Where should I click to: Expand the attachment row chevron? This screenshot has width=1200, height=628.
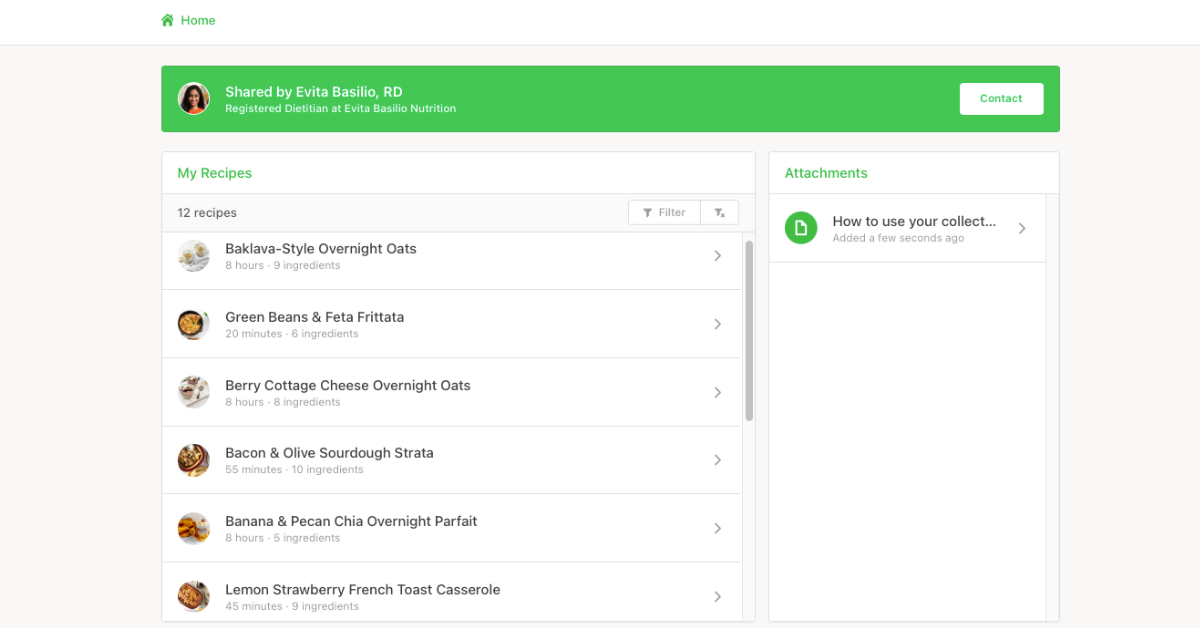tap(1022, 228)
